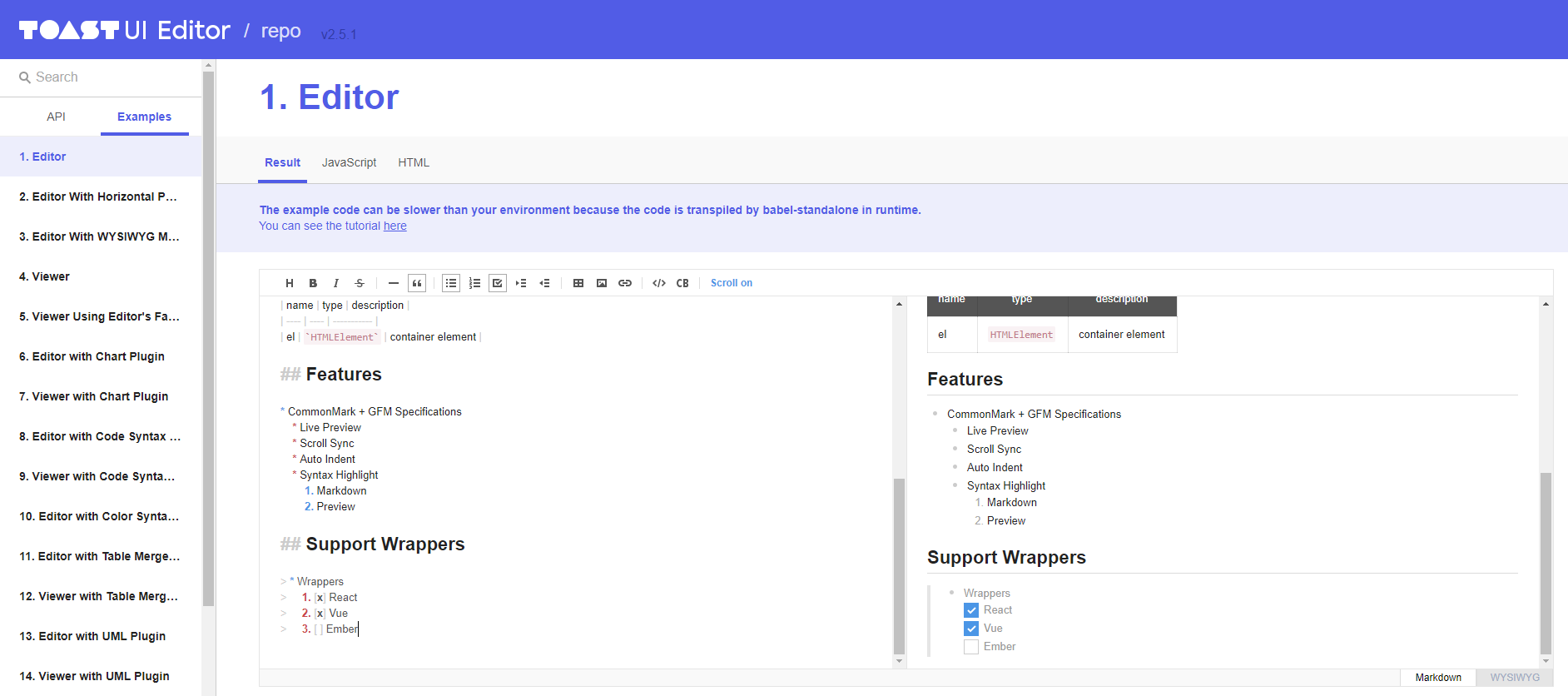Click markdown pane scroll-up arrow
Screen dimensions: 1568x696
point(899,304)
